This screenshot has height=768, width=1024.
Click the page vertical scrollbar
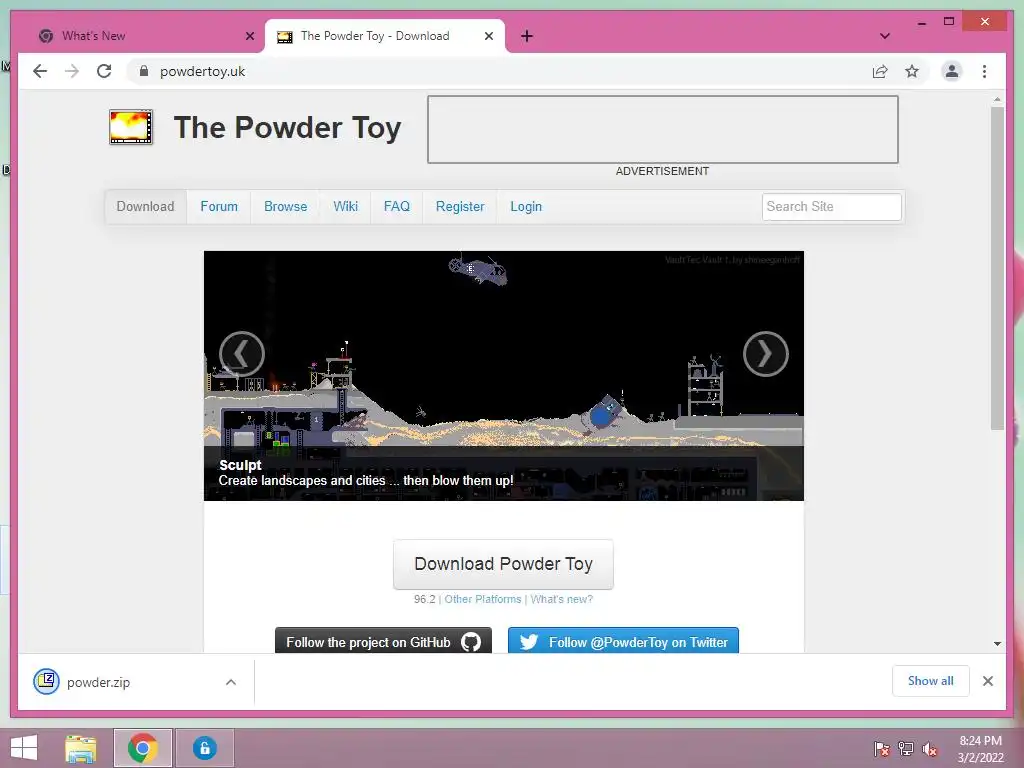pyautogui.click(x=997, y=268)
